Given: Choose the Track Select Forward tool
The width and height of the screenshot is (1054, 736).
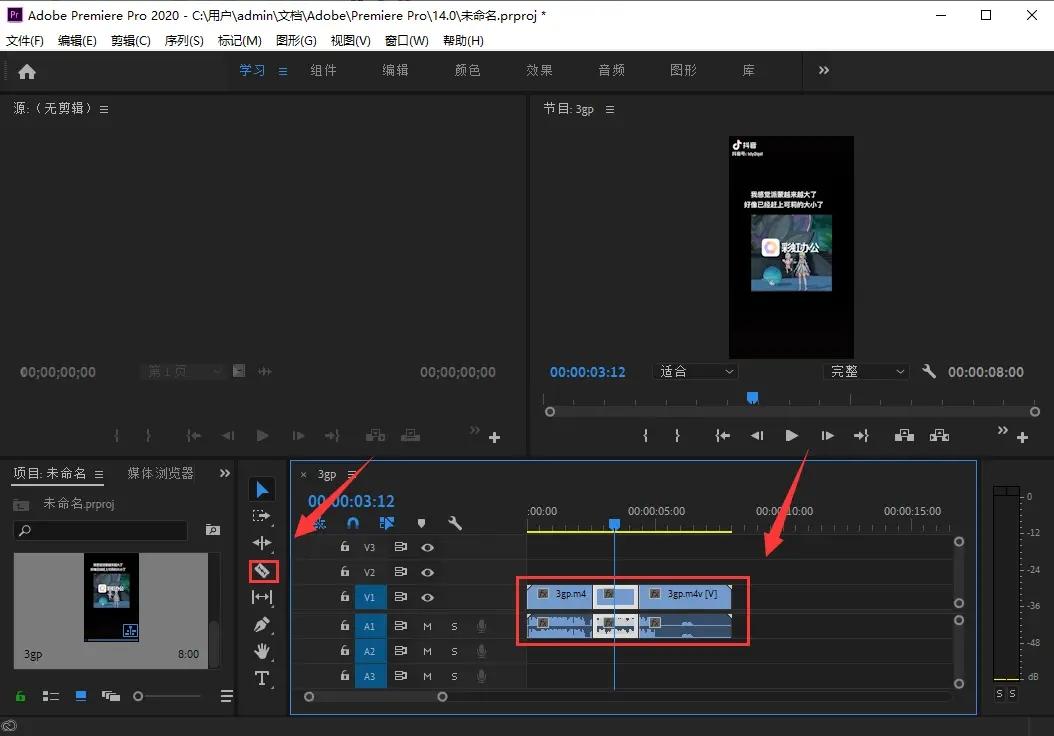Looking at the screenshot, I should tap(262, 516).
